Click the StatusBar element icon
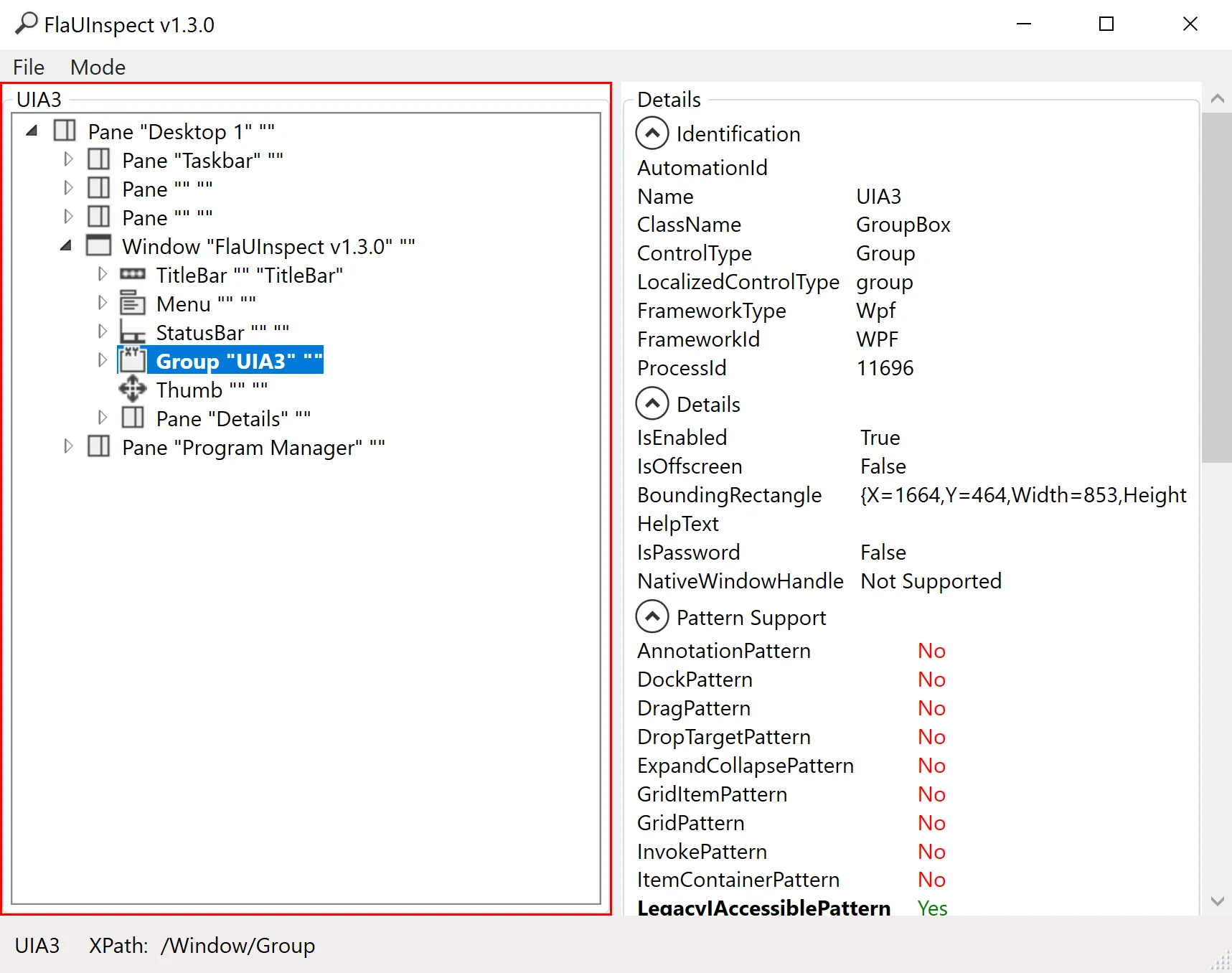This screenshot has width=1232, height=973. tap(133, 332)
